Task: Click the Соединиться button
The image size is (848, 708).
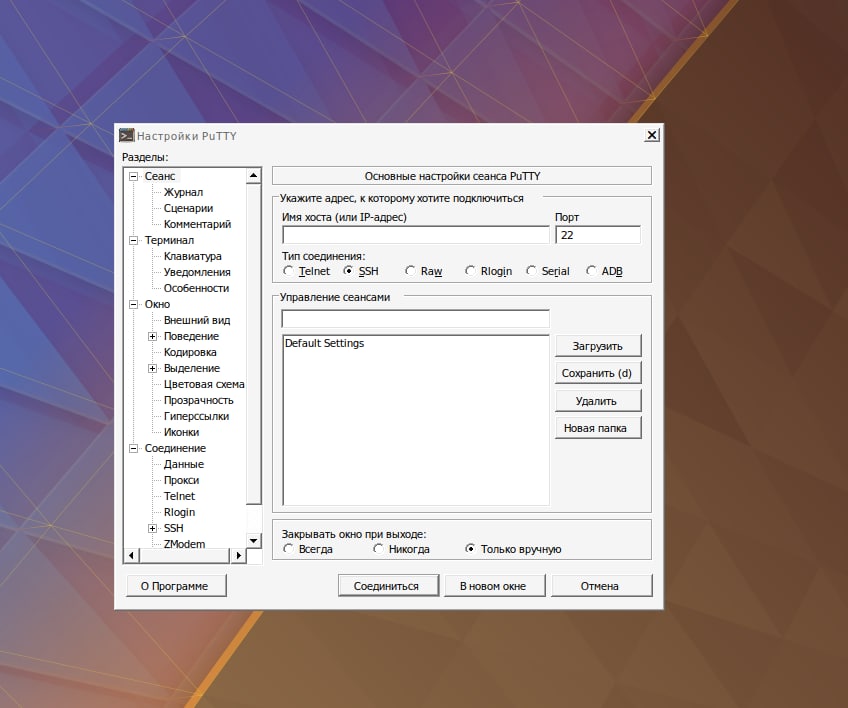Action: 388,586
